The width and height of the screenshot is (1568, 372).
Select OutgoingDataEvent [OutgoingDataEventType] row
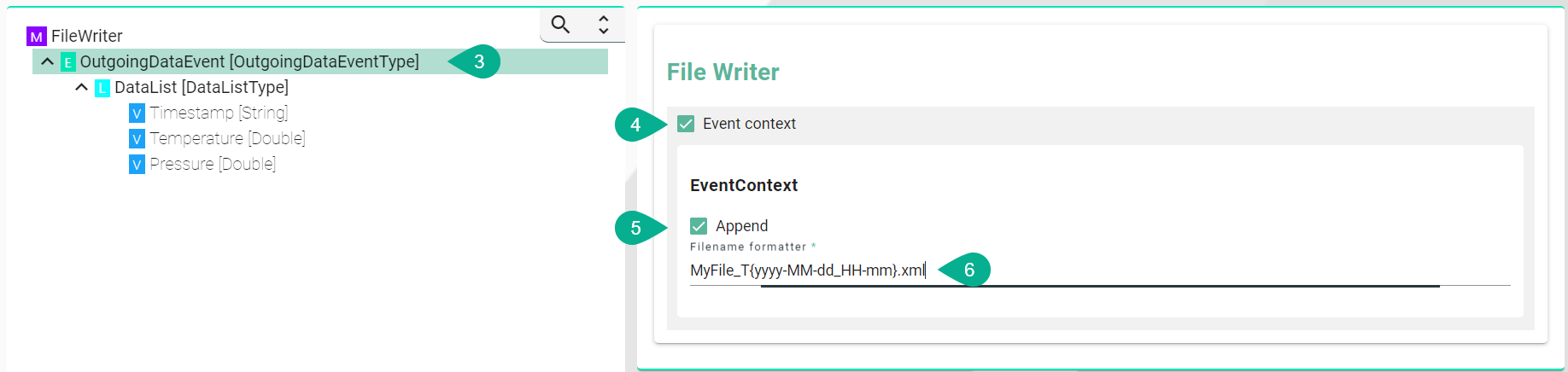coord(249,62)
